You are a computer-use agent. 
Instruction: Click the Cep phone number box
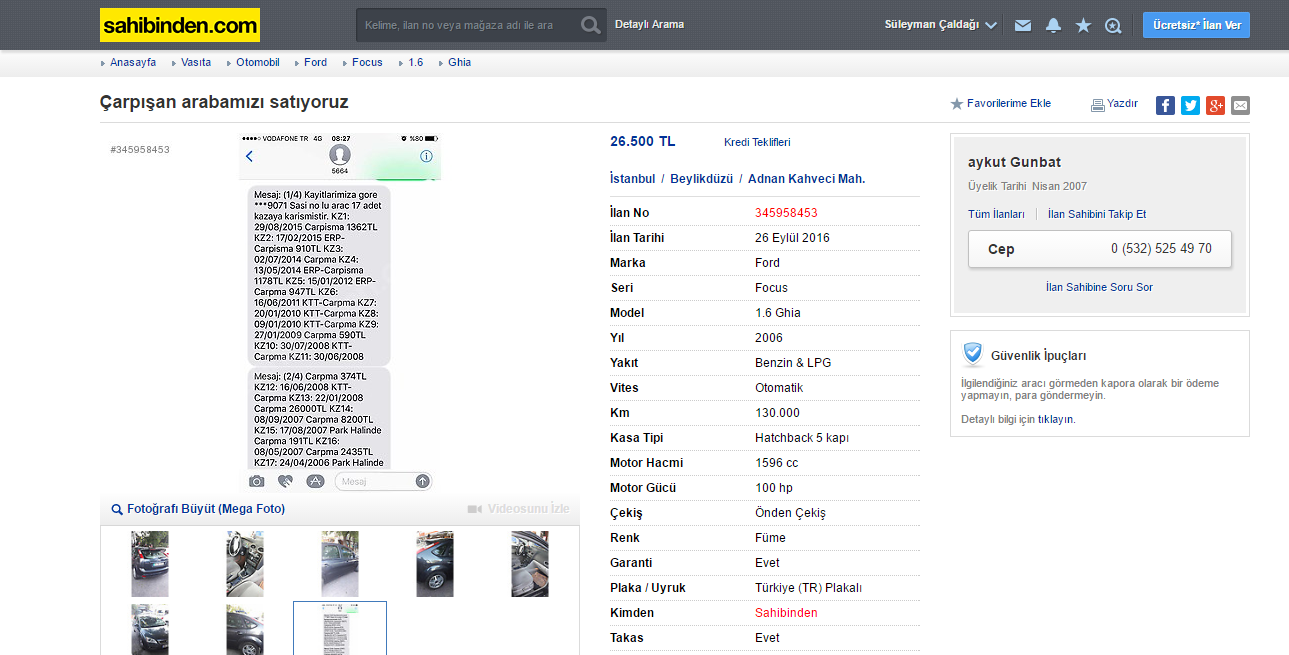pos(1100,249)
